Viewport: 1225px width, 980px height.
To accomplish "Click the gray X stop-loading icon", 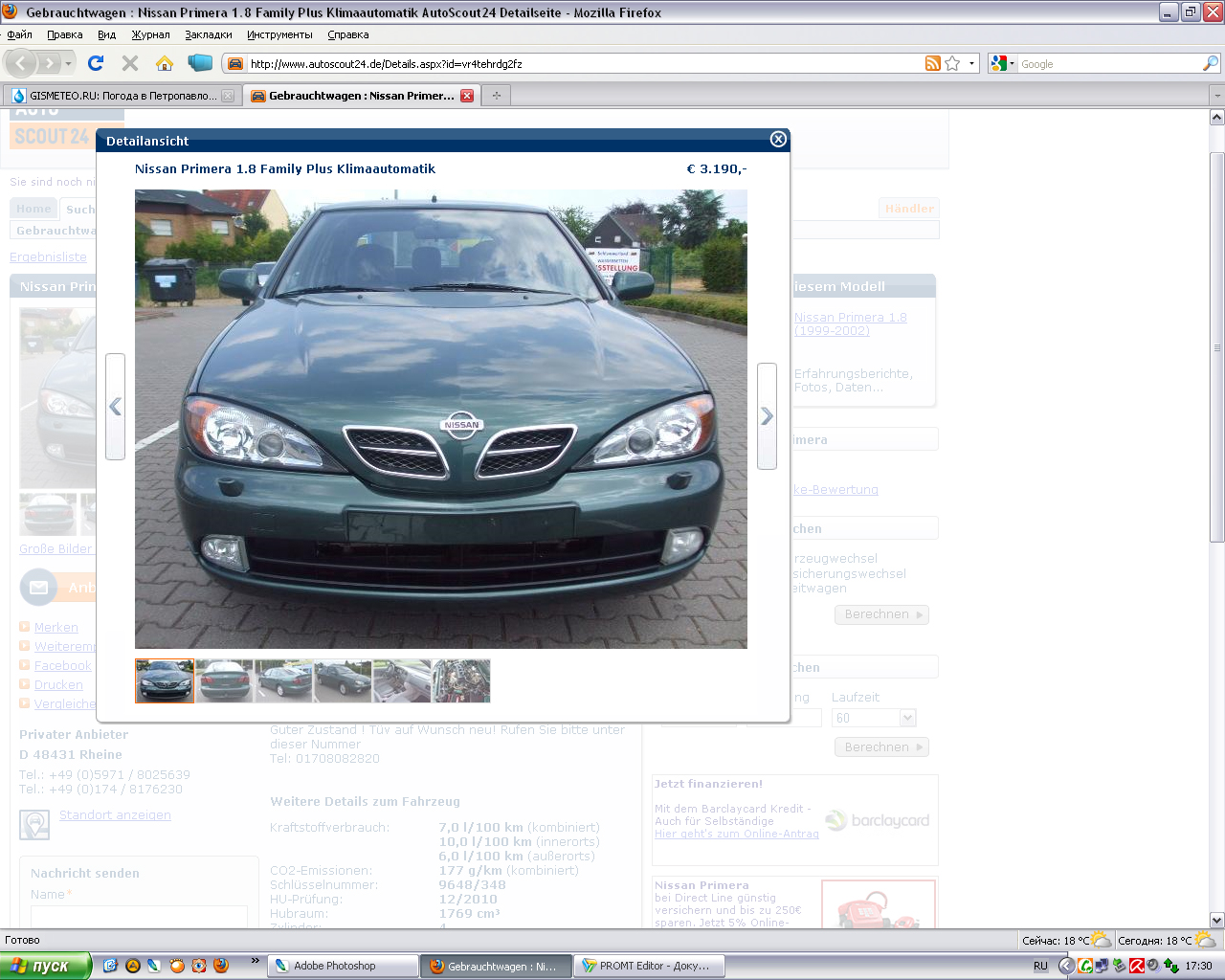I will click(130, 63).
